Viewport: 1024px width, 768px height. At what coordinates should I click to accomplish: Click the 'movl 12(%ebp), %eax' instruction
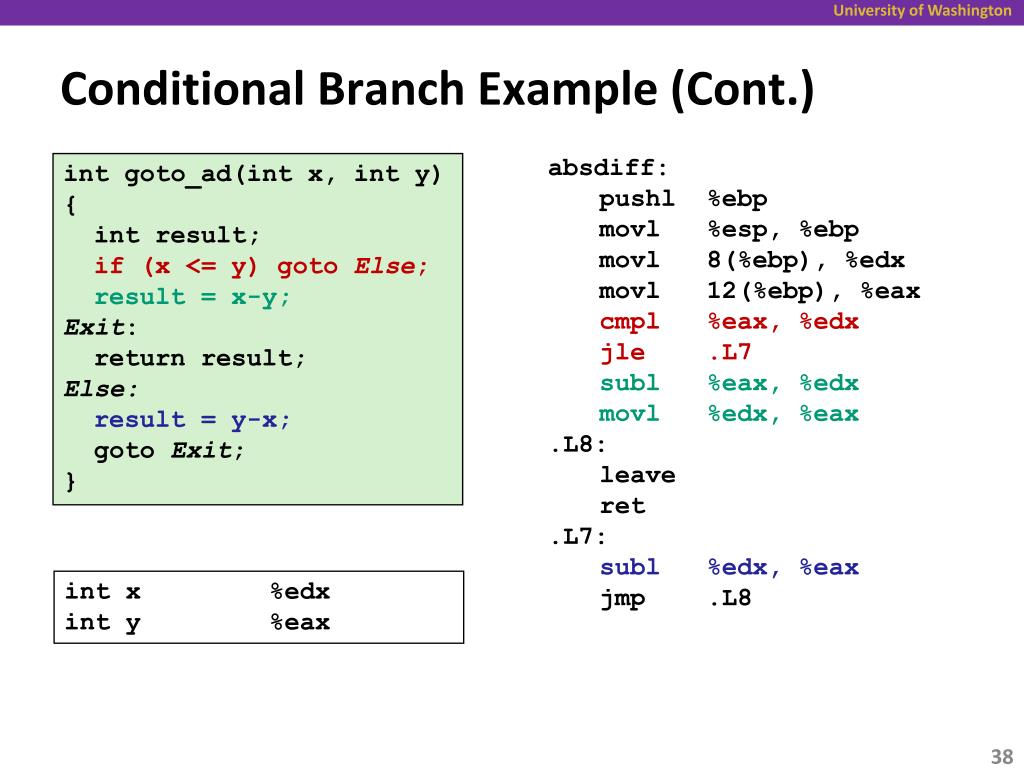pos(760,291)
